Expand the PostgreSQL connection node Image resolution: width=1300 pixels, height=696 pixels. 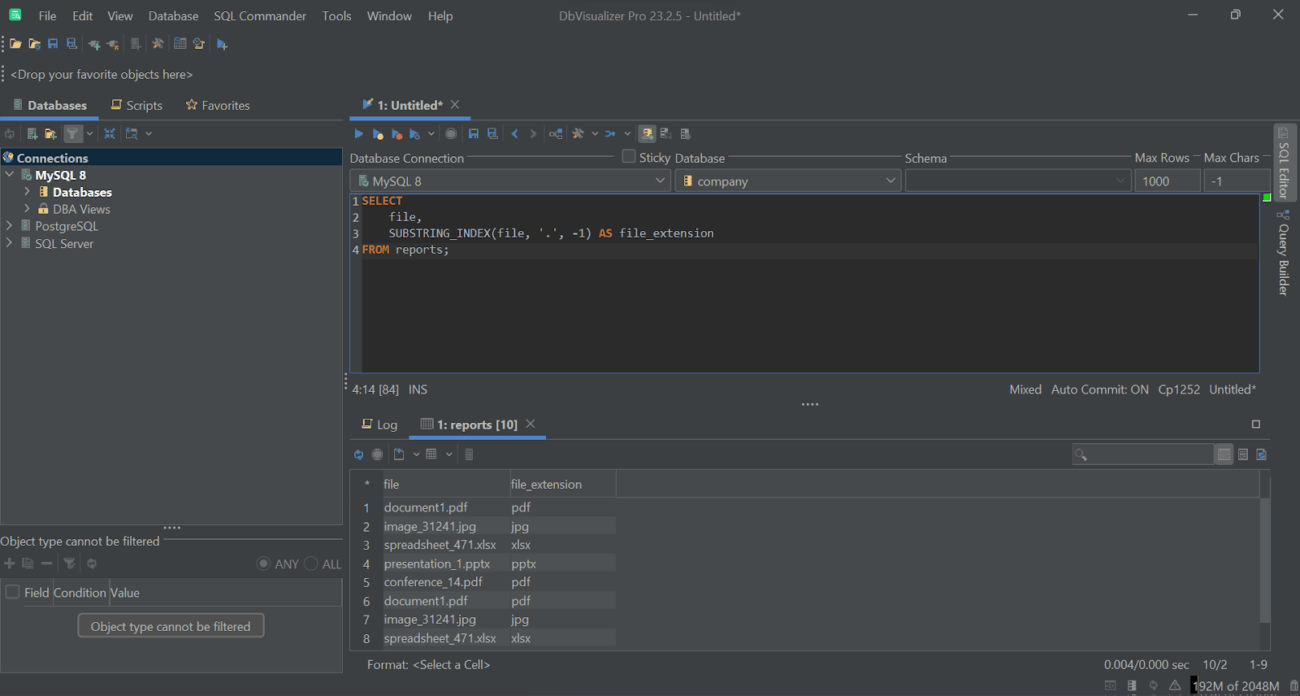[8, 225]
